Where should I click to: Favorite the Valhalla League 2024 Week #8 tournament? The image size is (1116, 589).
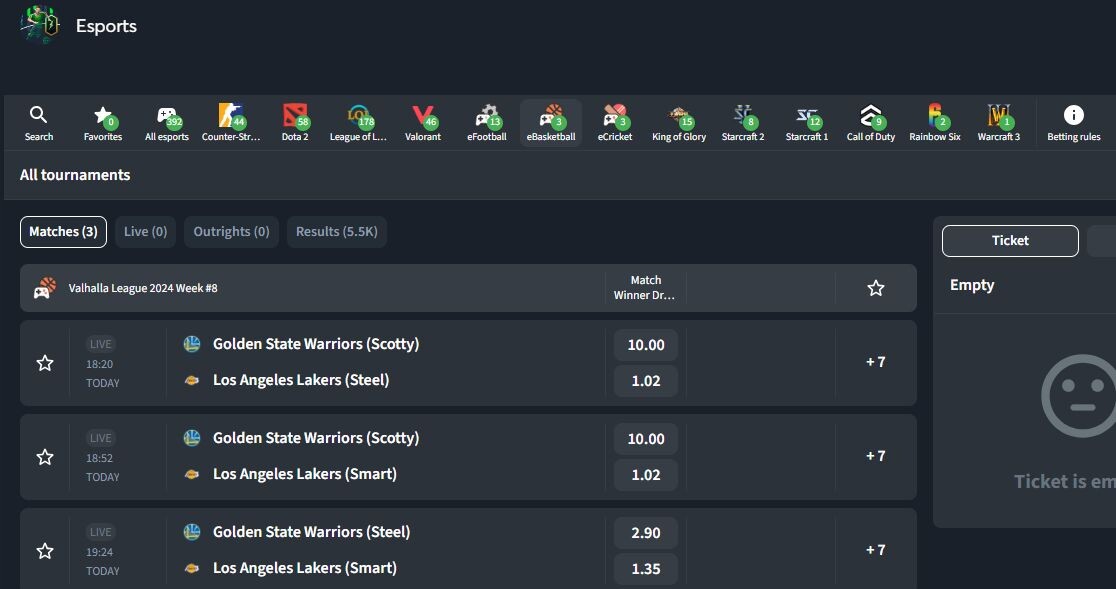coord(876,288)
